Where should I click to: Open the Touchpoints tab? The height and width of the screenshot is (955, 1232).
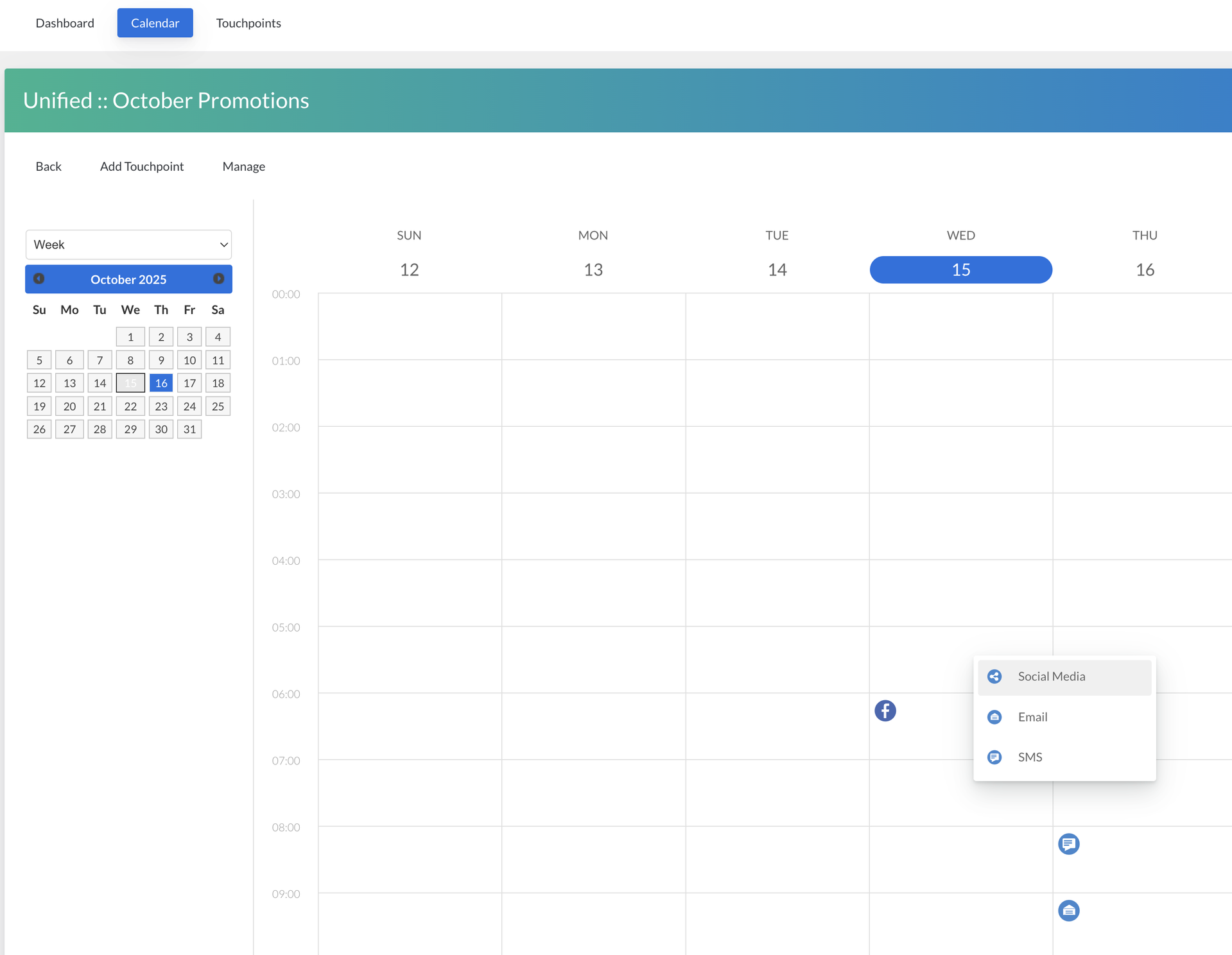[248, 22]
